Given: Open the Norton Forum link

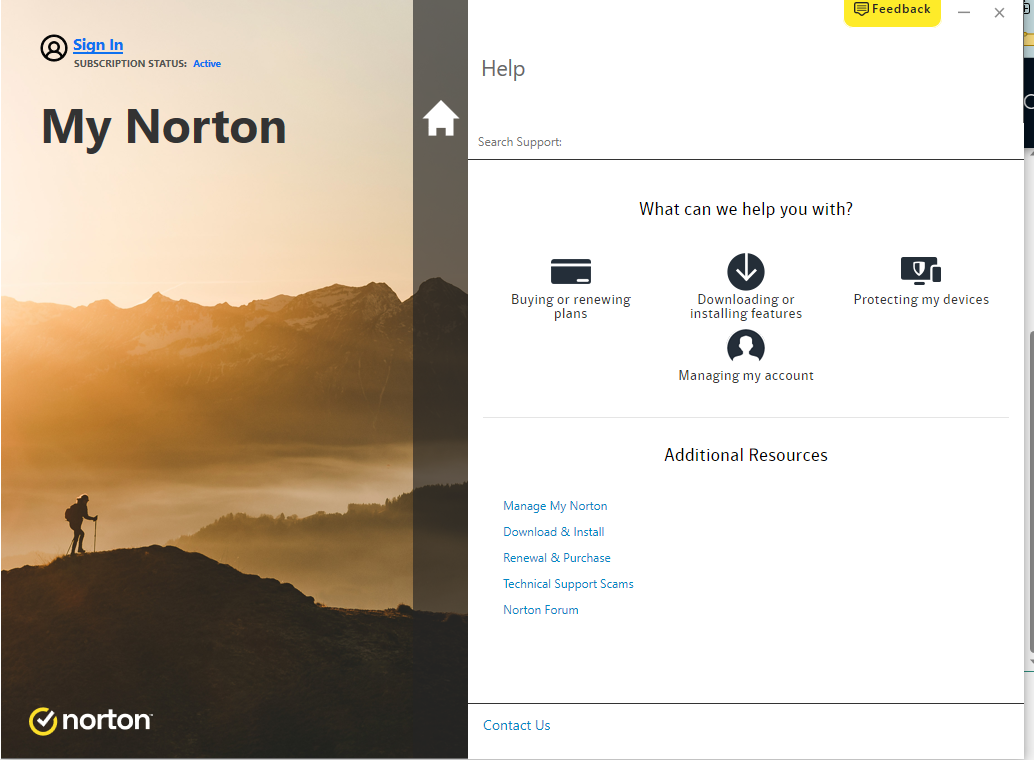Looking at the screenshot, I should [x=541, y=610].
